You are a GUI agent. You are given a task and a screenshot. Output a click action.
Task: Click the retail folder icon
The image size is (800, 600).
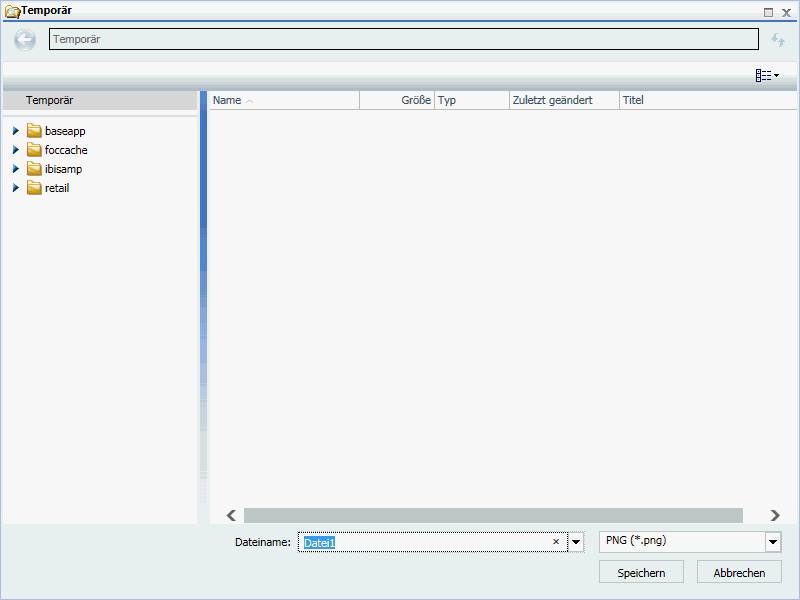34,188
